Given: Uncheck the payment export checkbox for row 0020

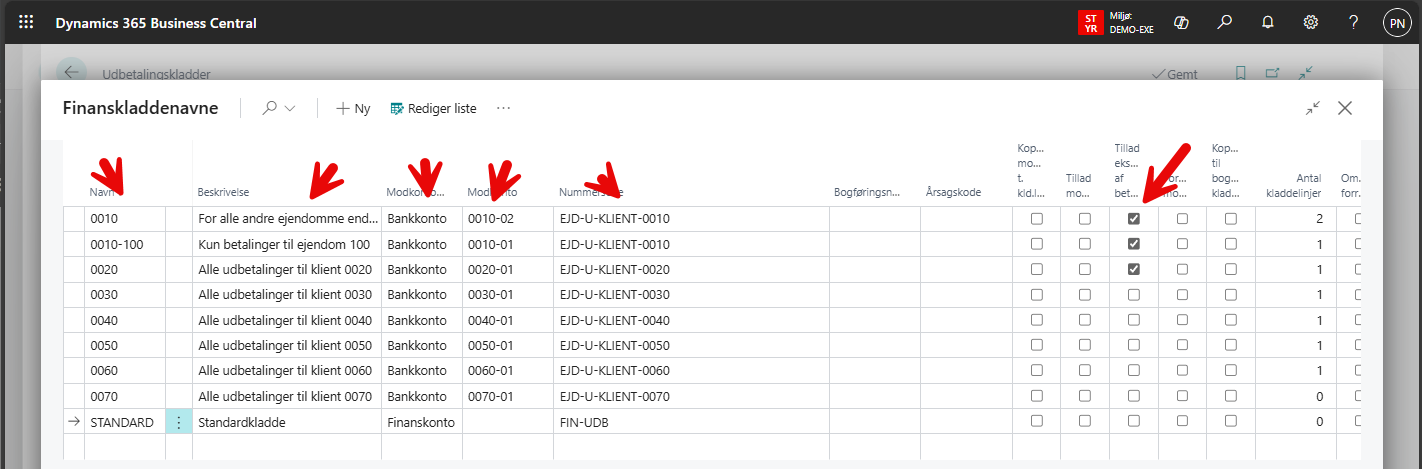Looking at the screenshot, I should pos(1133,269).
